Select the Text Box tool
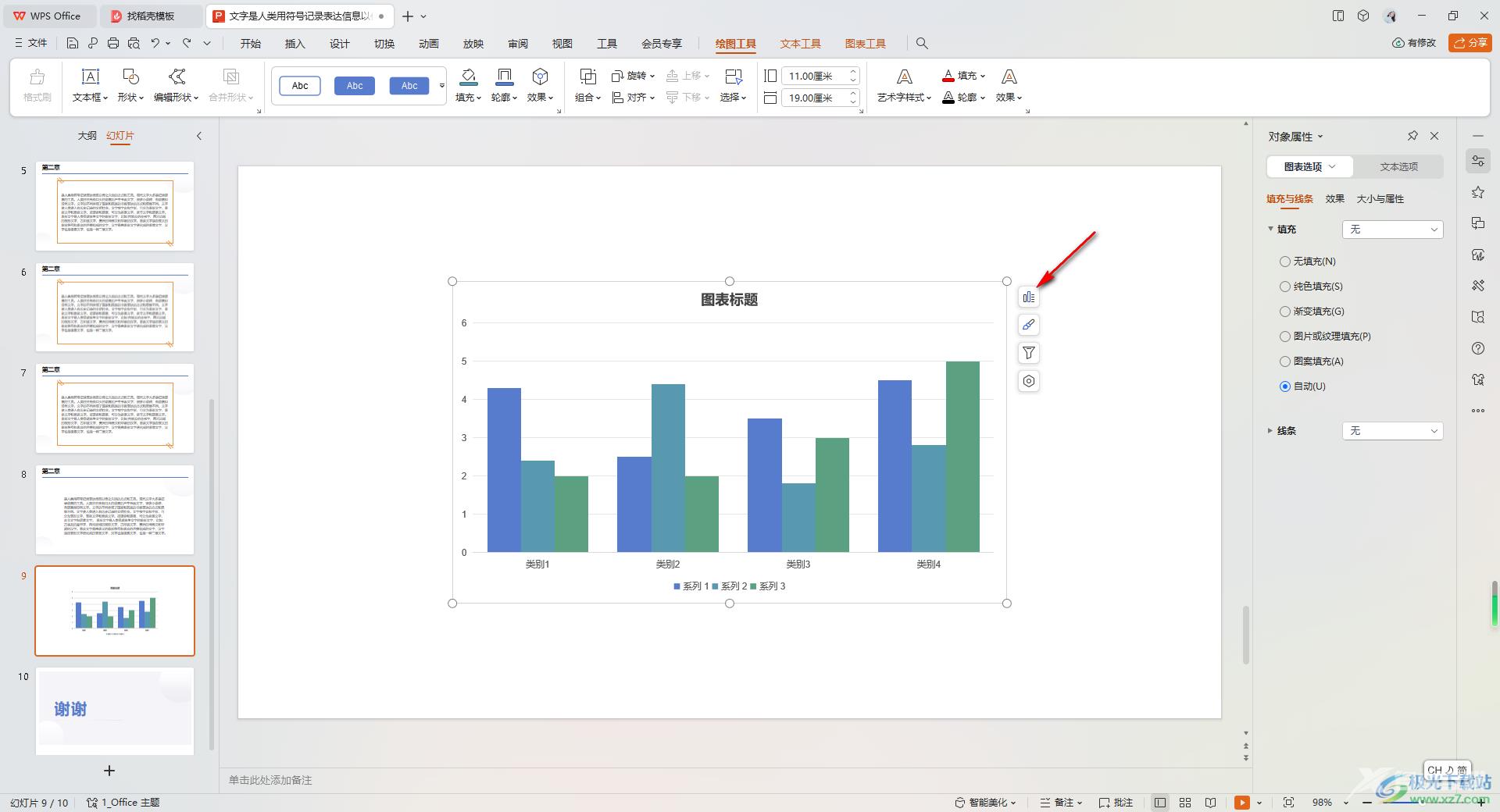 point(91,85)
